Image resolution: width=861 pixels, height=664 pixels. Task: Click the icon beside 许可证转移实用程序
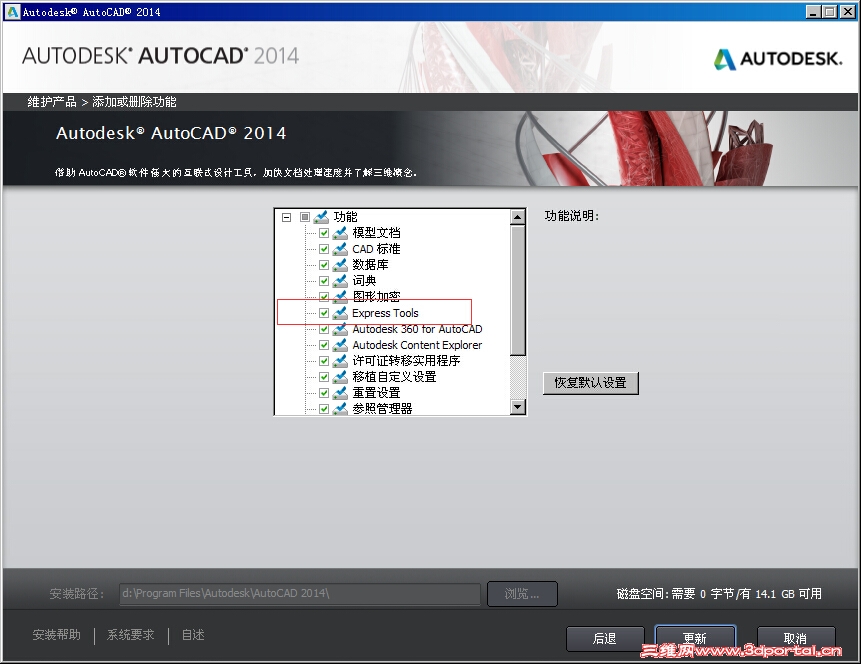point(340,361)
